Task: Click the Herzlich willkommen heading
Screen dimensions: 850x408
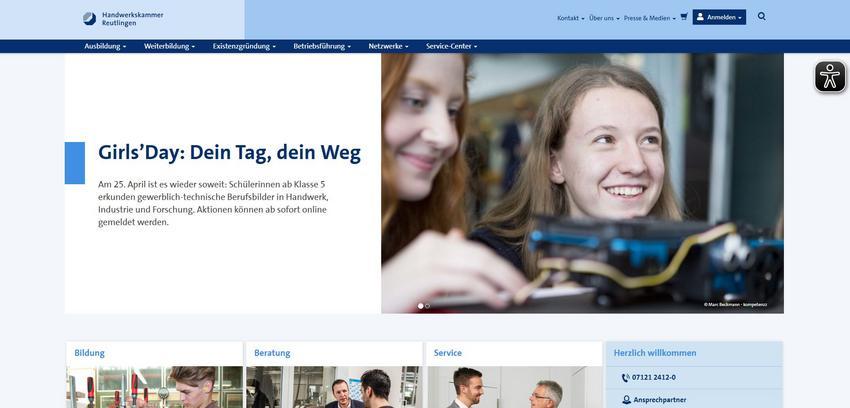Action: click(x=655, y=353)
